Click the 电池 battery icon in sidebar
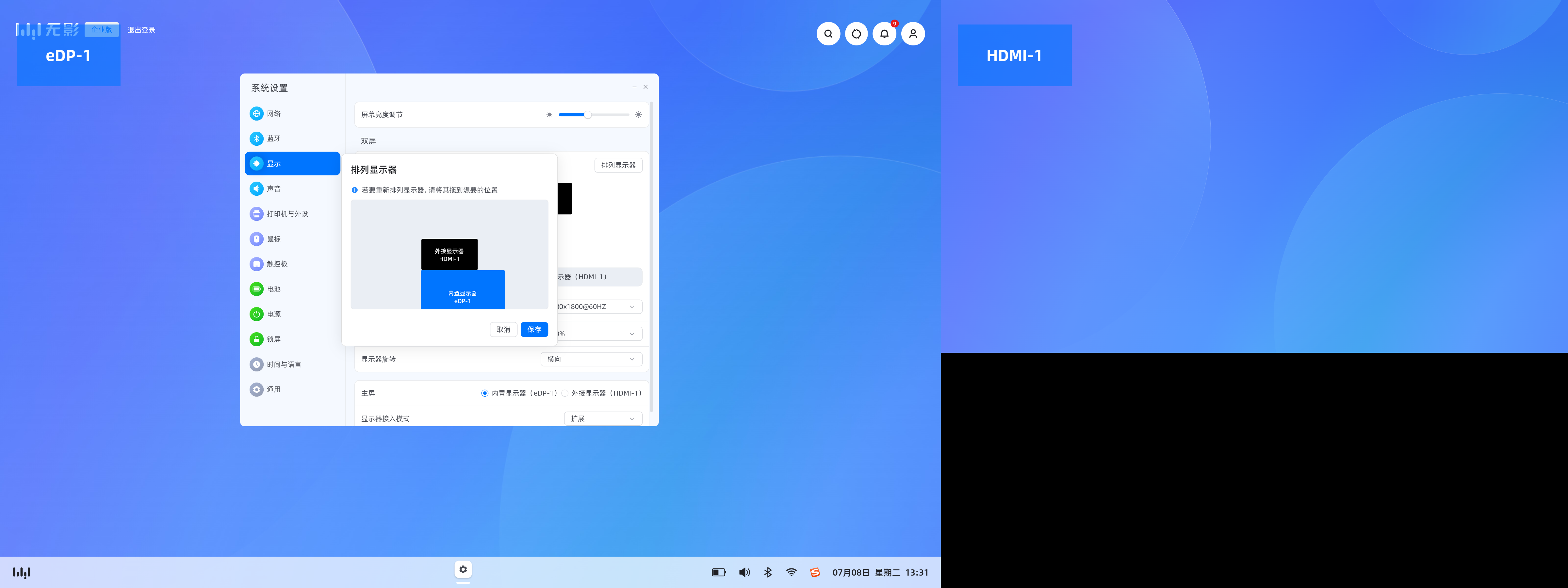Viewport: 1568px width, 588px height. click(x=256, y=289)
